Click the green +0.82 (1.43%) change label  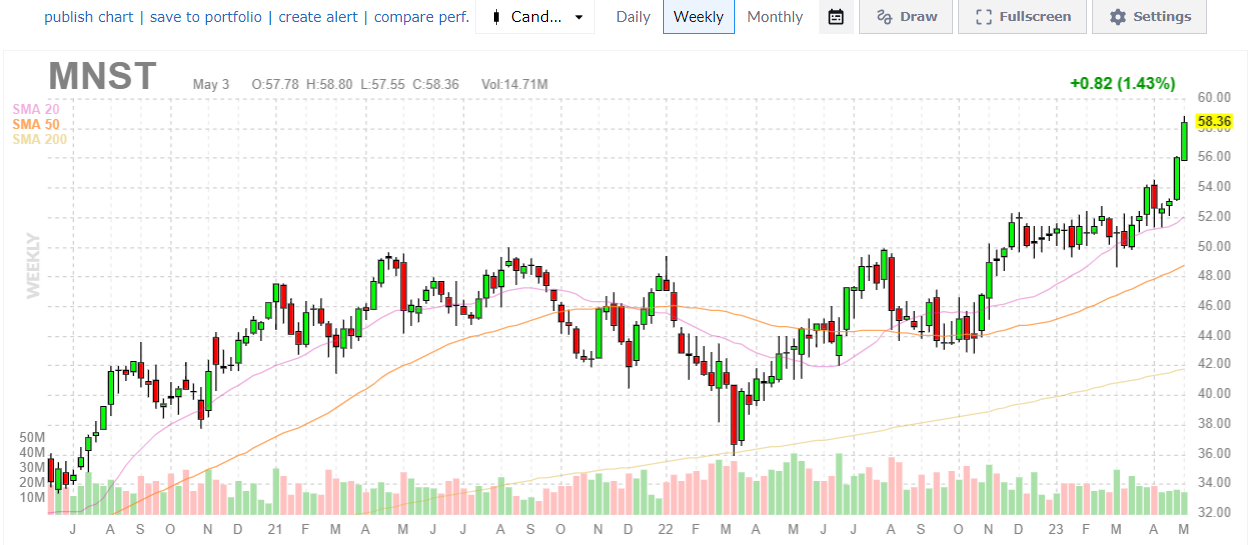[x=1122, y=84]
